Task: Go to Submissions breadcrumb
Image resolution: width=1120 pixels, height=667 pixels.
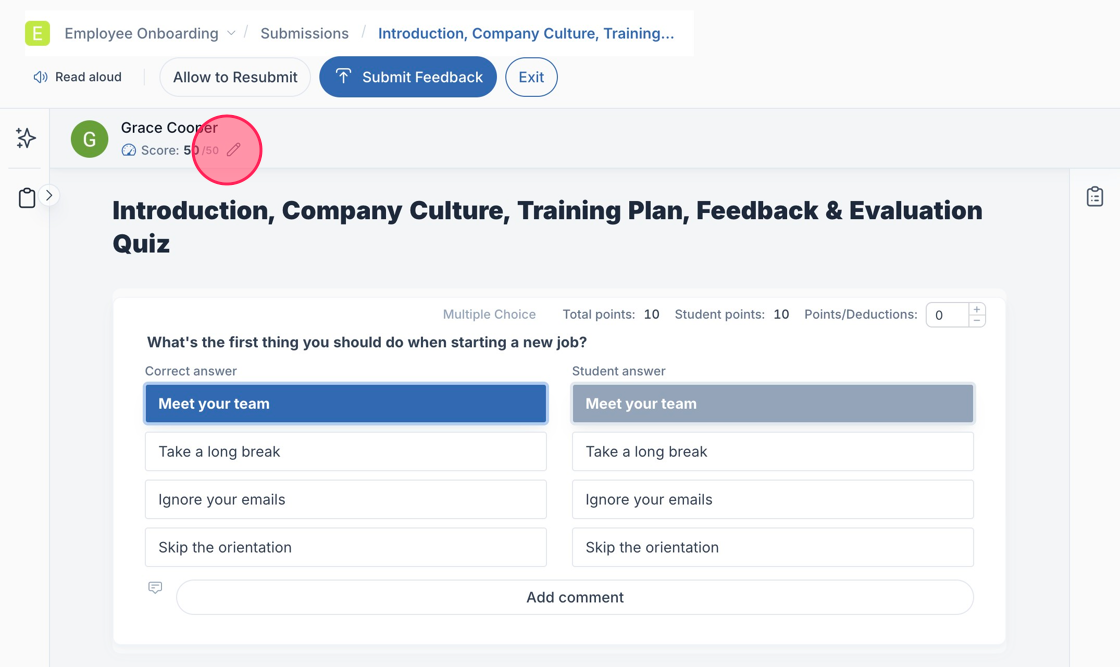Action: click(x=304, y=33)
